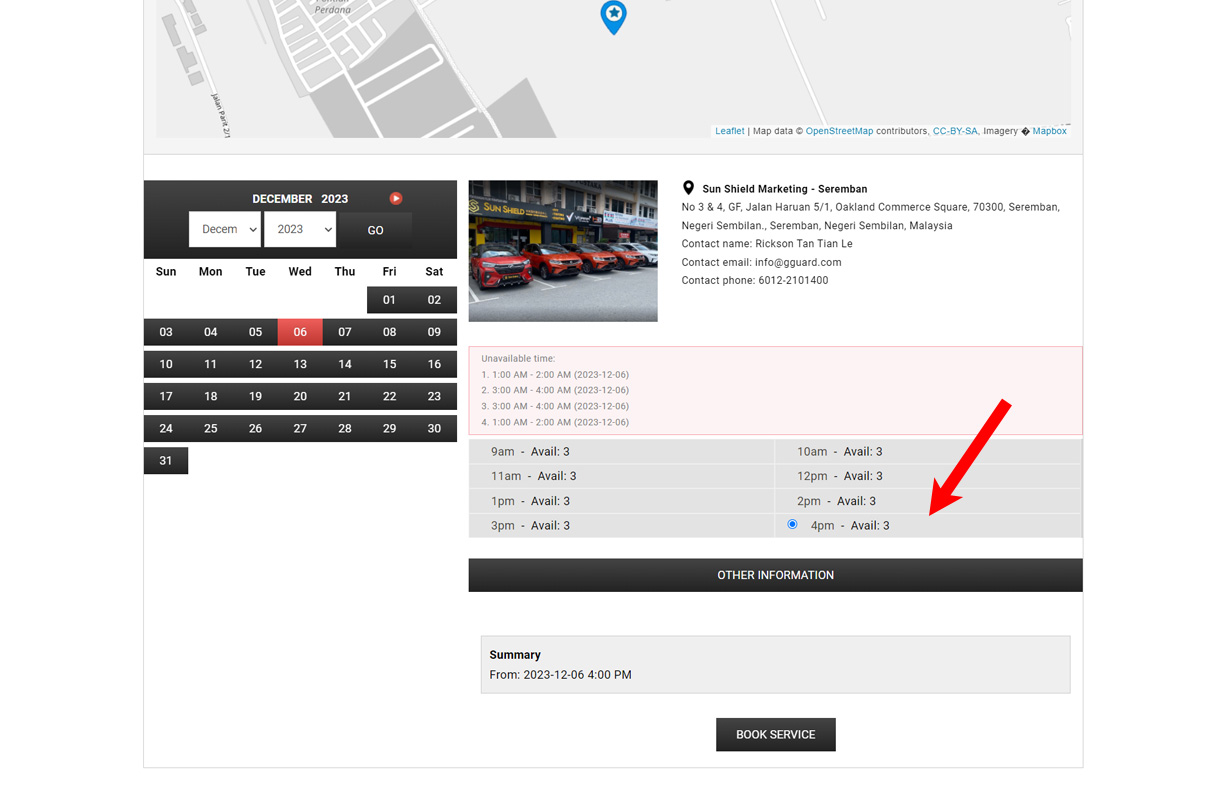Choose December 31 on the calendar
The height and width of the screenshot is (790, 1227).
coord(166,461)
